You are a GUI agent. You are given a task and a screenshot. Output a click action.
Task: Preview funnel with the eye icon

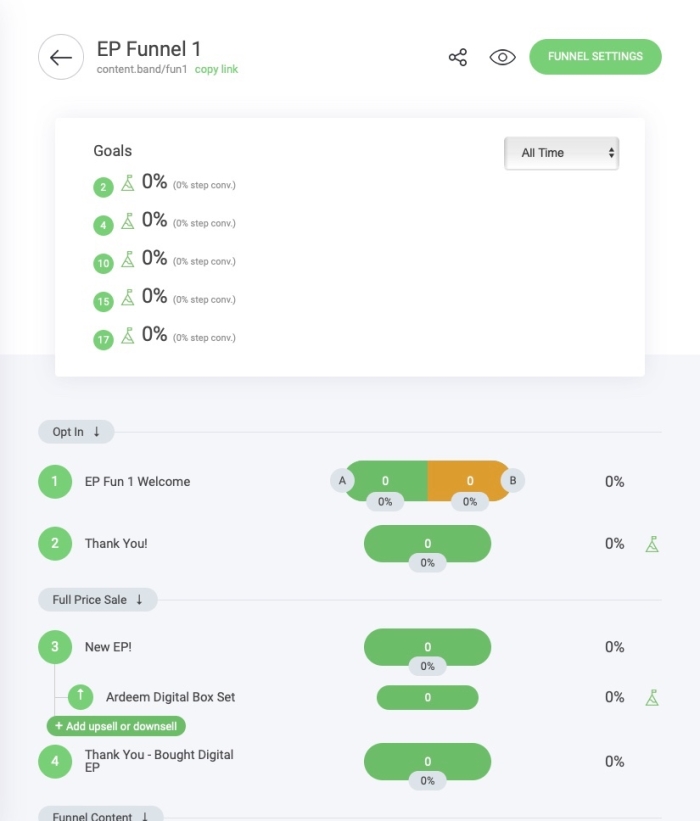(x=503, y=57)
